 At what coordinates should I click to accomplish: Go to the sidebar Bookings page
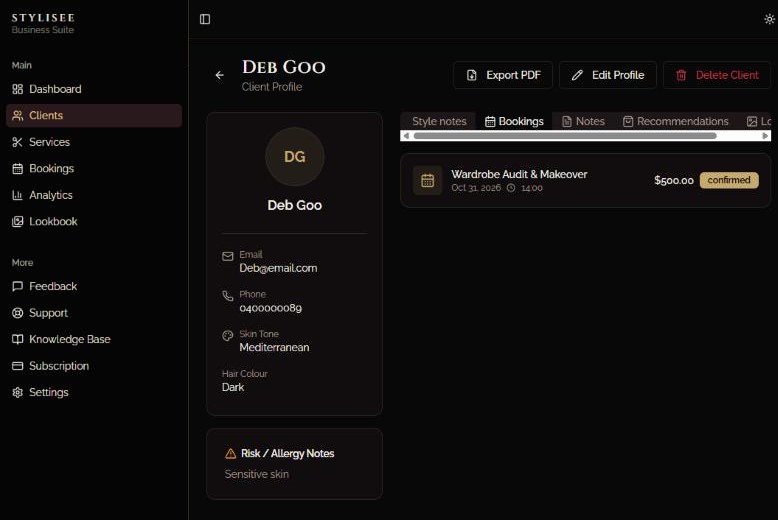(x=94, y=168)
